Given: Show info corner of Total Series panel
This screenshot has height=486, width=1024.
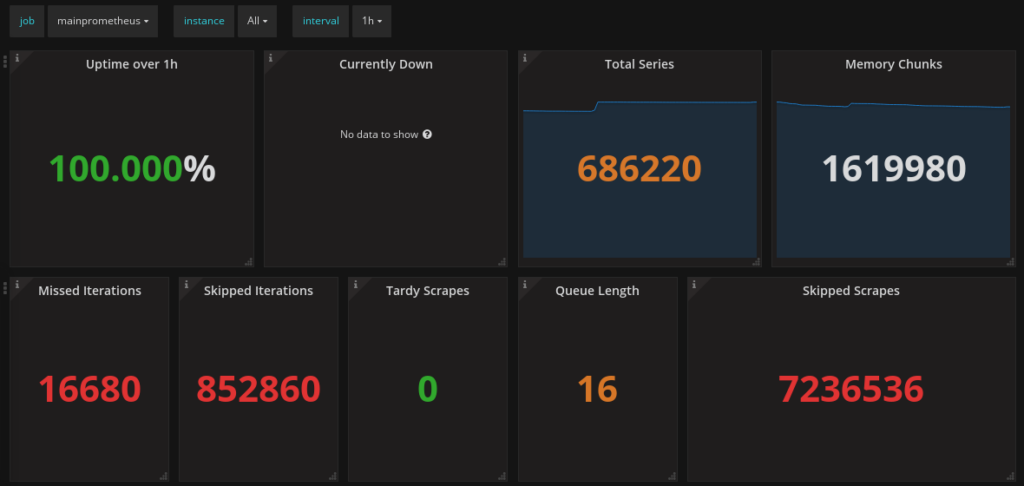Looking at the screenshot, I should click(x=525, y=59).
